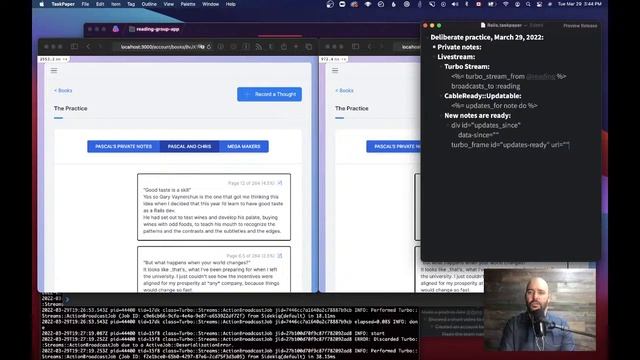
Task: Open the Help menu
Action: [x=231, y=4]
